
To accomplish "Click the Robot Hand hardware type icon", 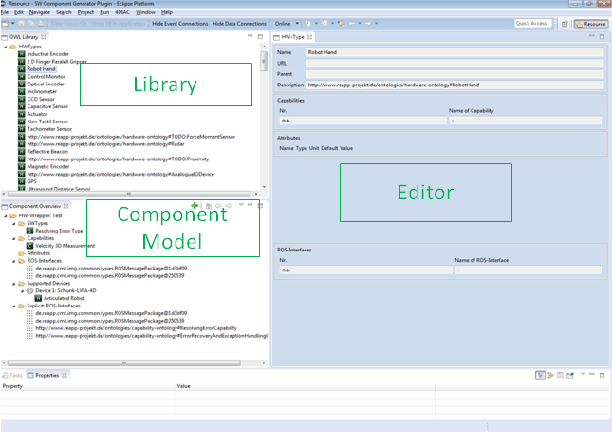I will (x=21, y=69).
